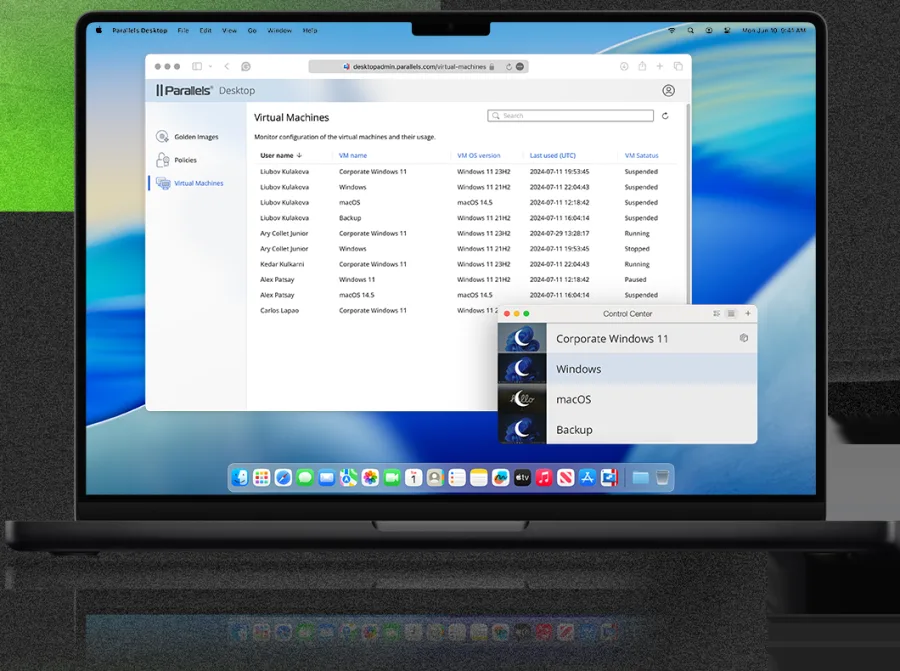Viewport: 900px width, 671px height.
Task: Open the Apple menu
Action: coord(99,30)
